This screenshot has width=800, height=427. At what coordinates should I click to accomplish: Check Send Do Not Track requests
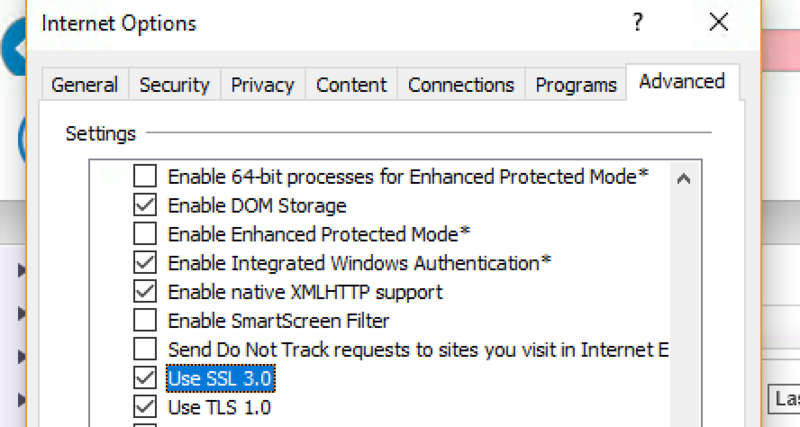(145, 349)
